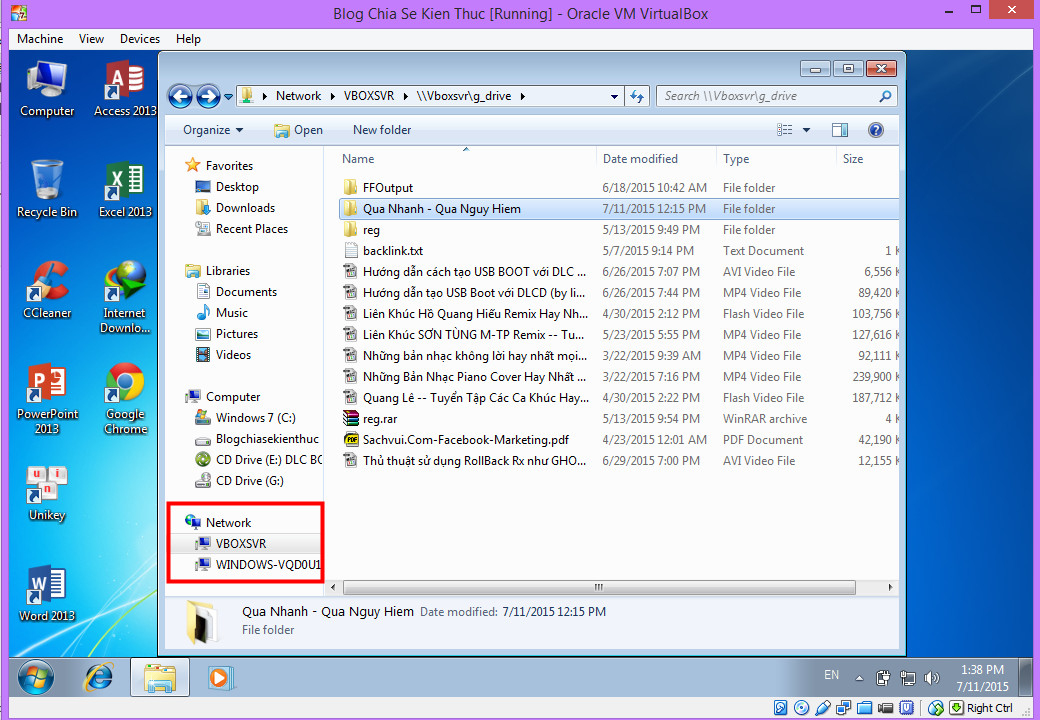Open the VirtualBox Devices menu
The width and height of the screenshot is (1040, 720).
click(x=140, y=38)
